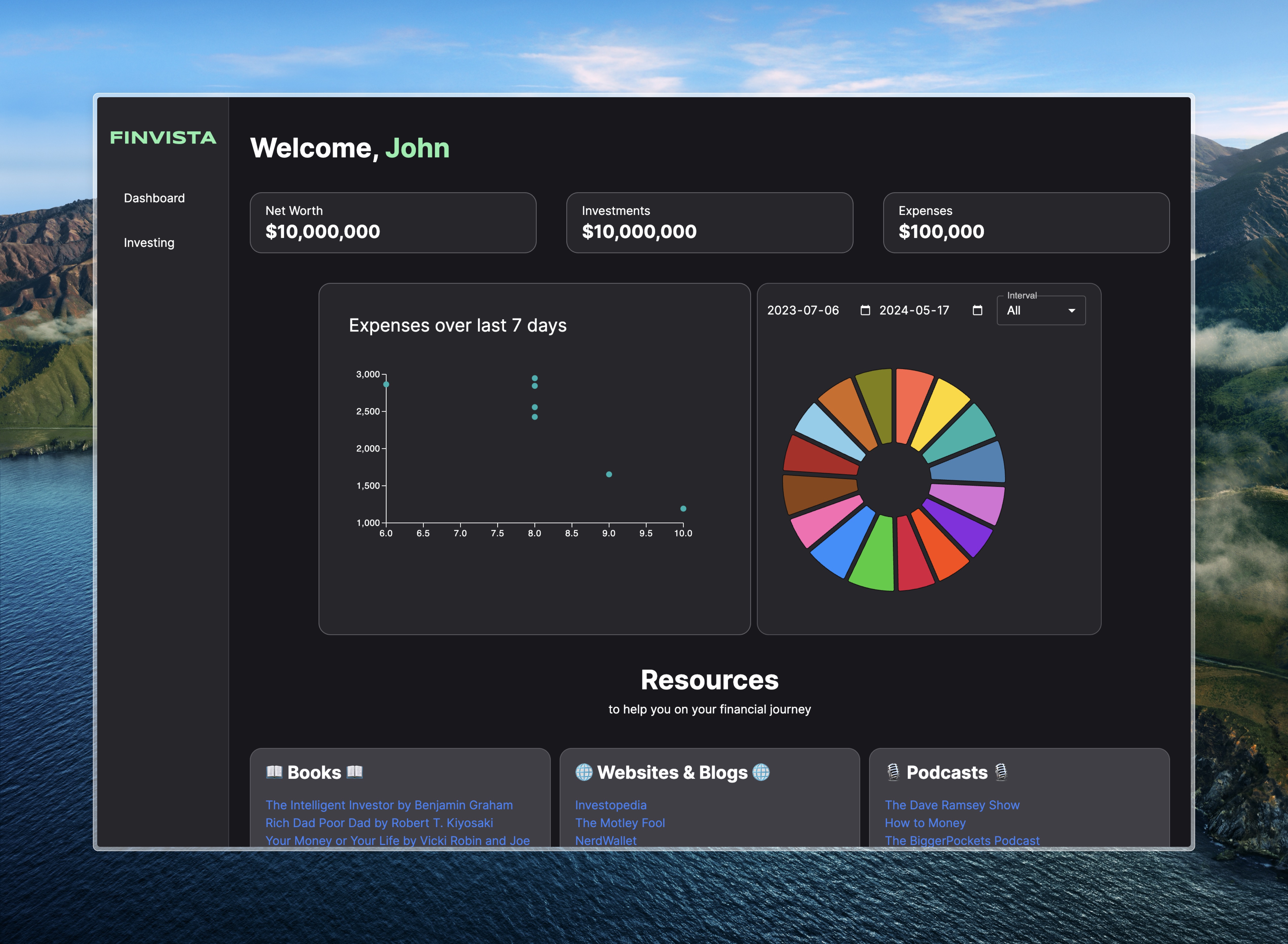
Task: Go to Dashboard in the sidebar
Action: (x=154, y=198)
